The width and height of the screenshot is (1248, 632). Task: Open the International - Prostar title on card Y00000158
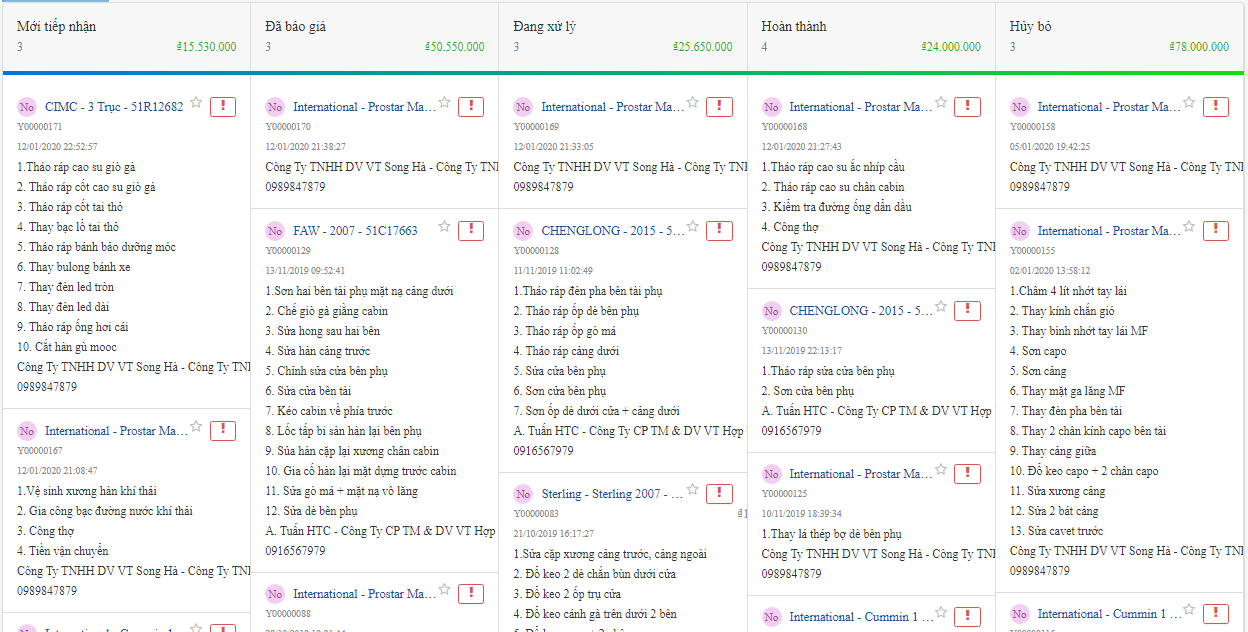(1108, 107)
